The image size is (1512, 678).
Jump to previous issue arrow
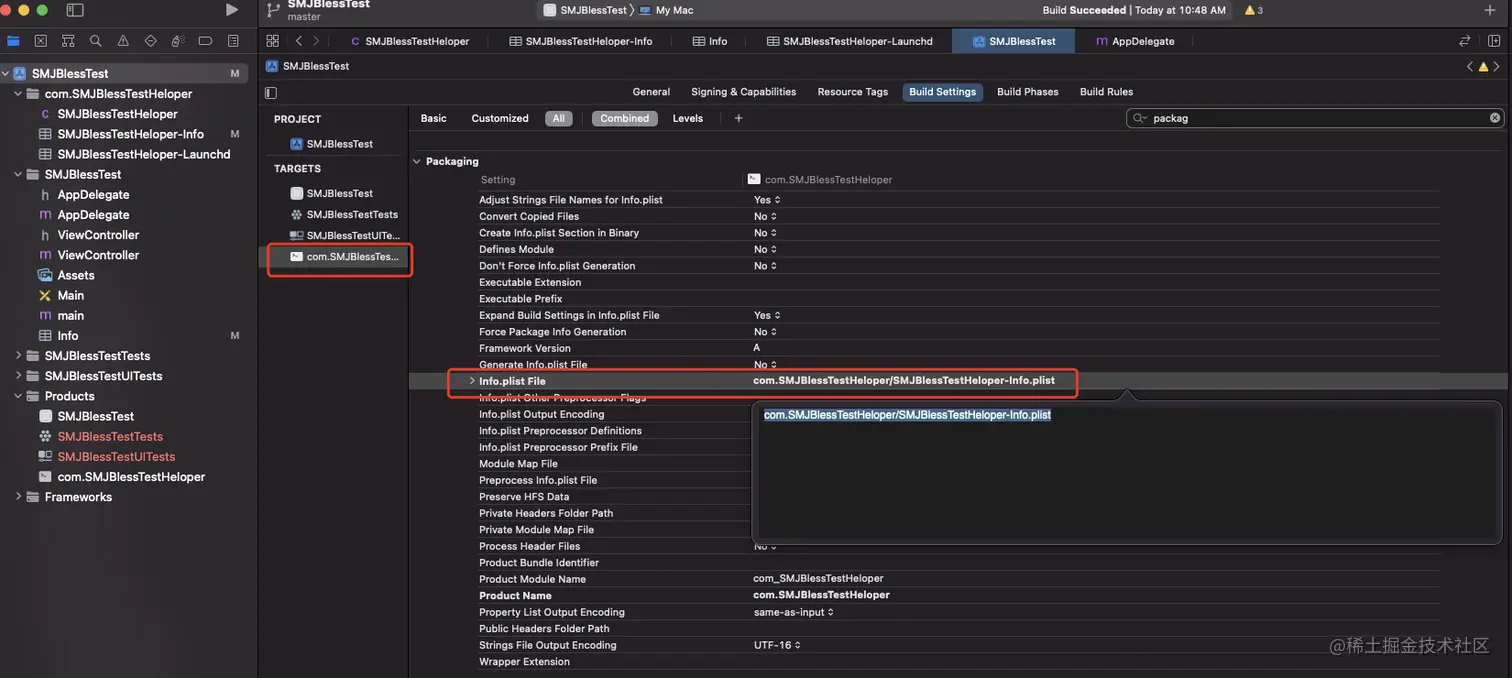(1470, 66)
